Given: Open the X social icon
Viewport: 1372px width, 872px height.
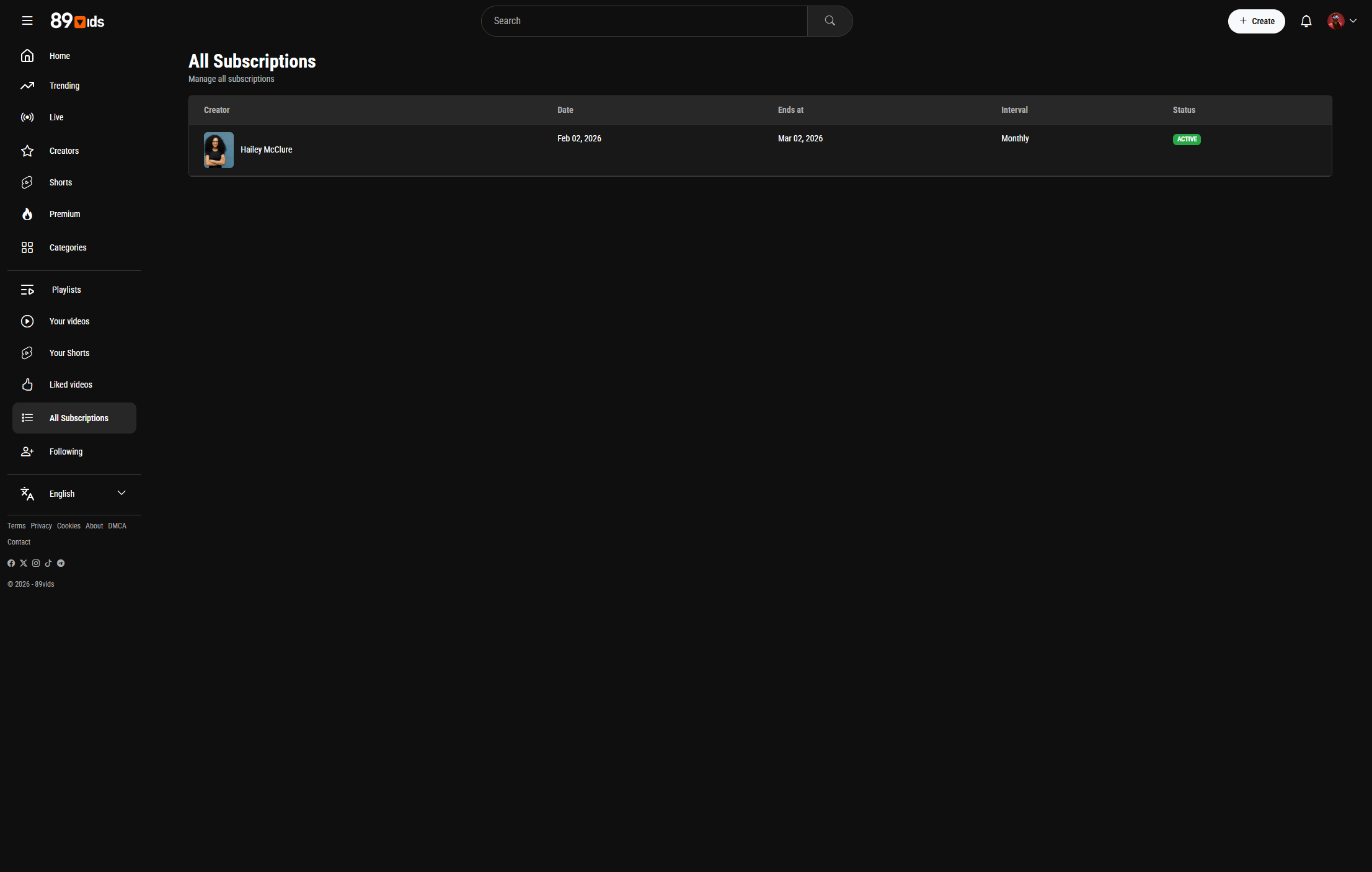Looking at the screenshot, I should click(24, 563).
